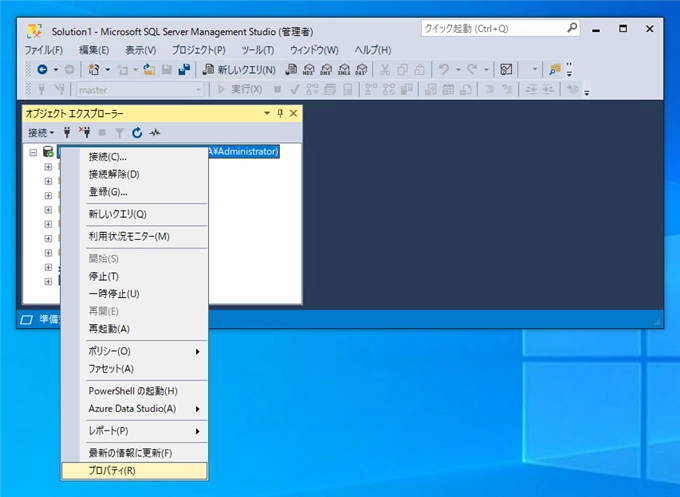Click the SSMS application logo icon

coord(34,31)
